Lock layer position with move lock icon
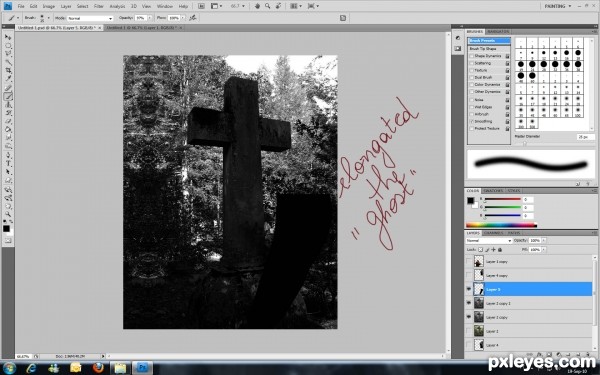The image size is (600, 375). coord(493,249)
